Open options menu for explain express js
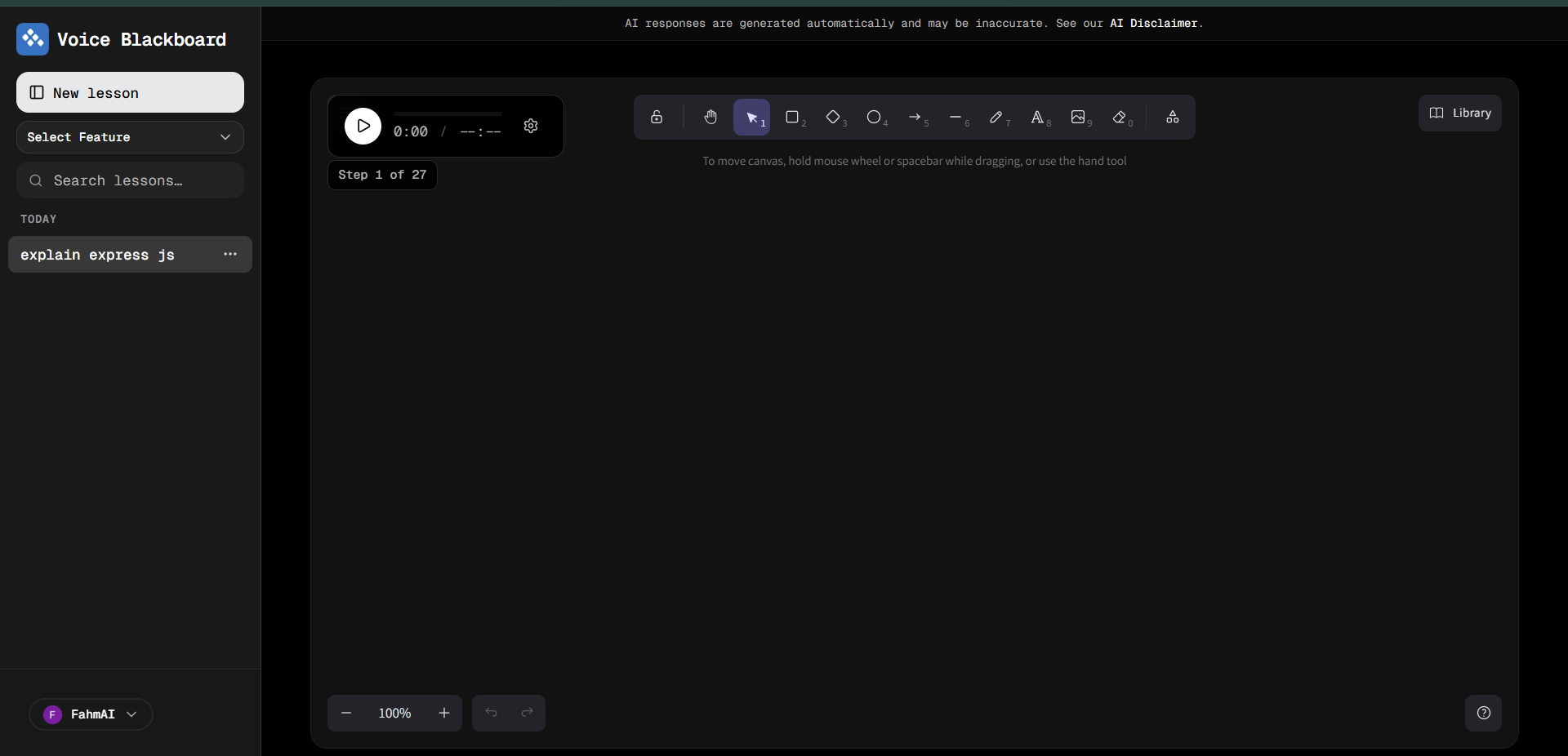The image size is (1568, 756). point(230,254)
